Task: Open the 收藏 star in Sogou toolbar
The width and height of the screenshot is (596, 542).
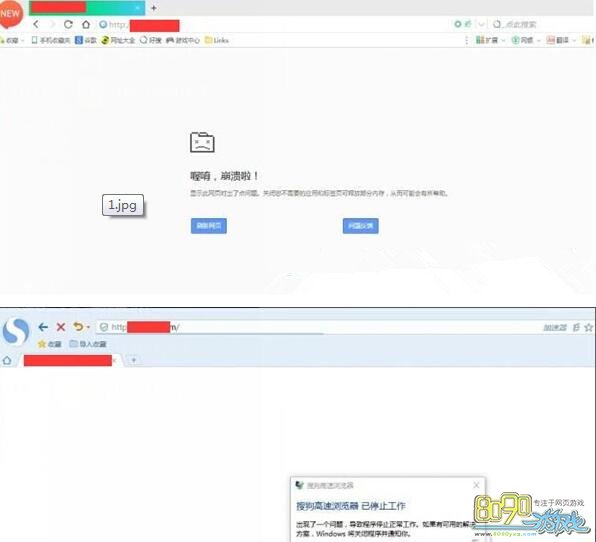Action: (49, 344)
